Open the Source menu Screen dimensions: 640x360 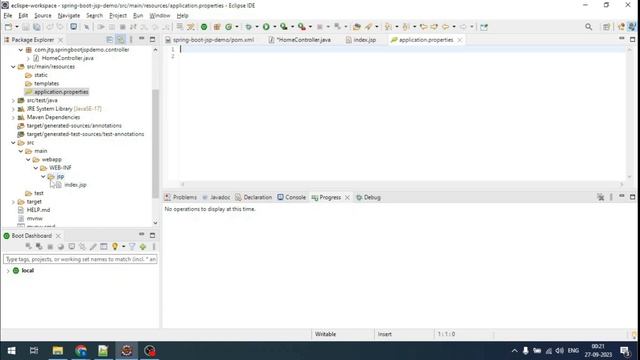pos(43,16)
